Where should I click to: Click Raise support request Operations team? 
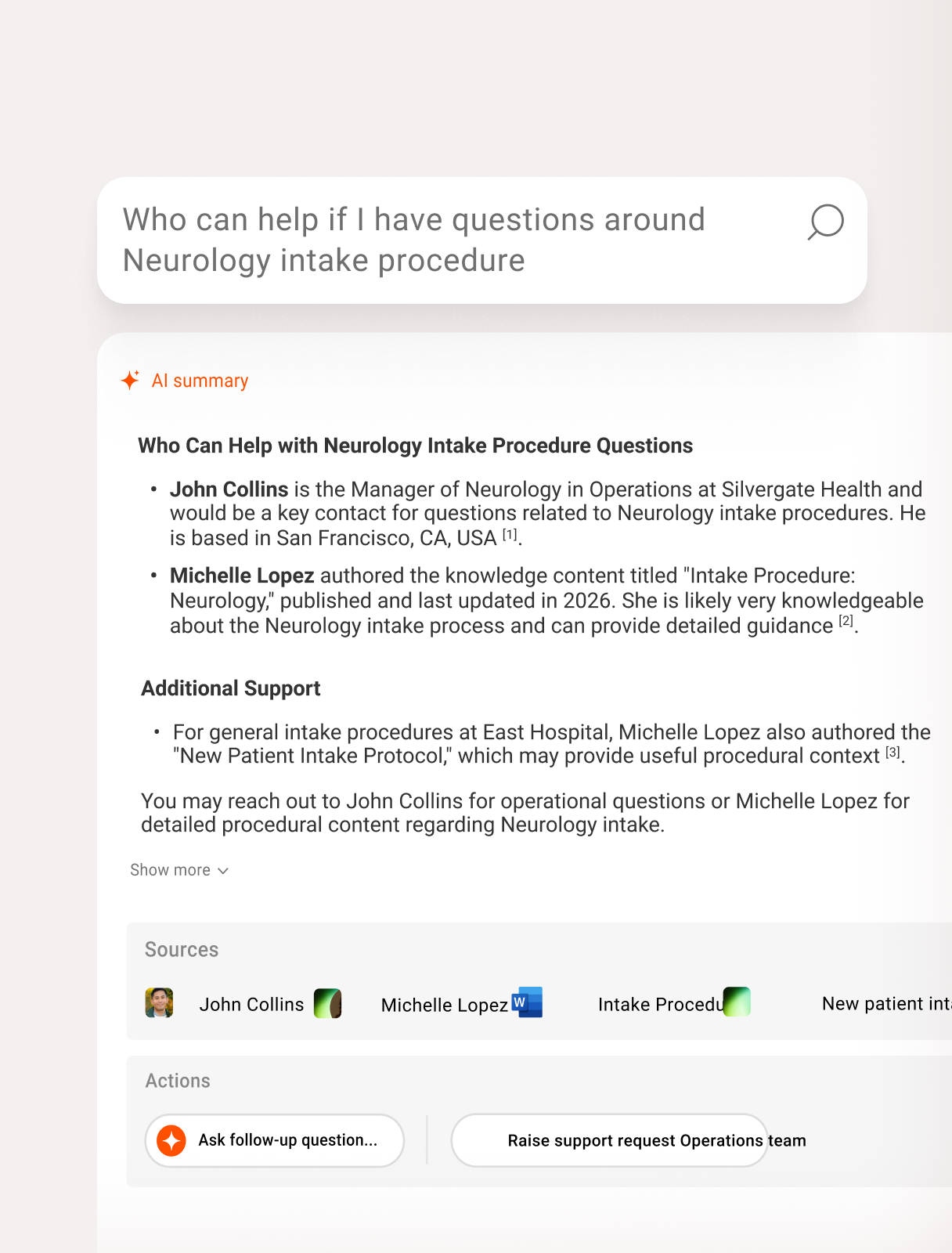coord(610,1140)
